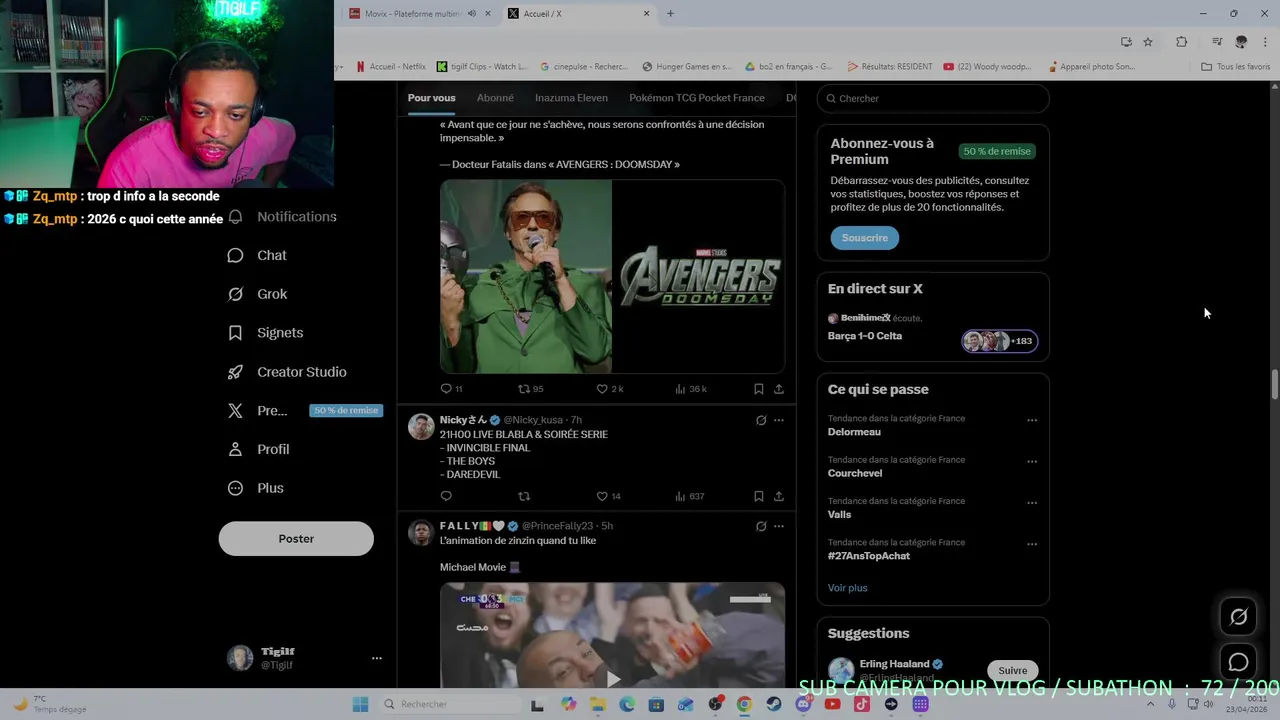The width and height of the screenshot is (1280, 720).
Task: Reply to Nicky's live blabla post
Action: click(x=446, y=496)
